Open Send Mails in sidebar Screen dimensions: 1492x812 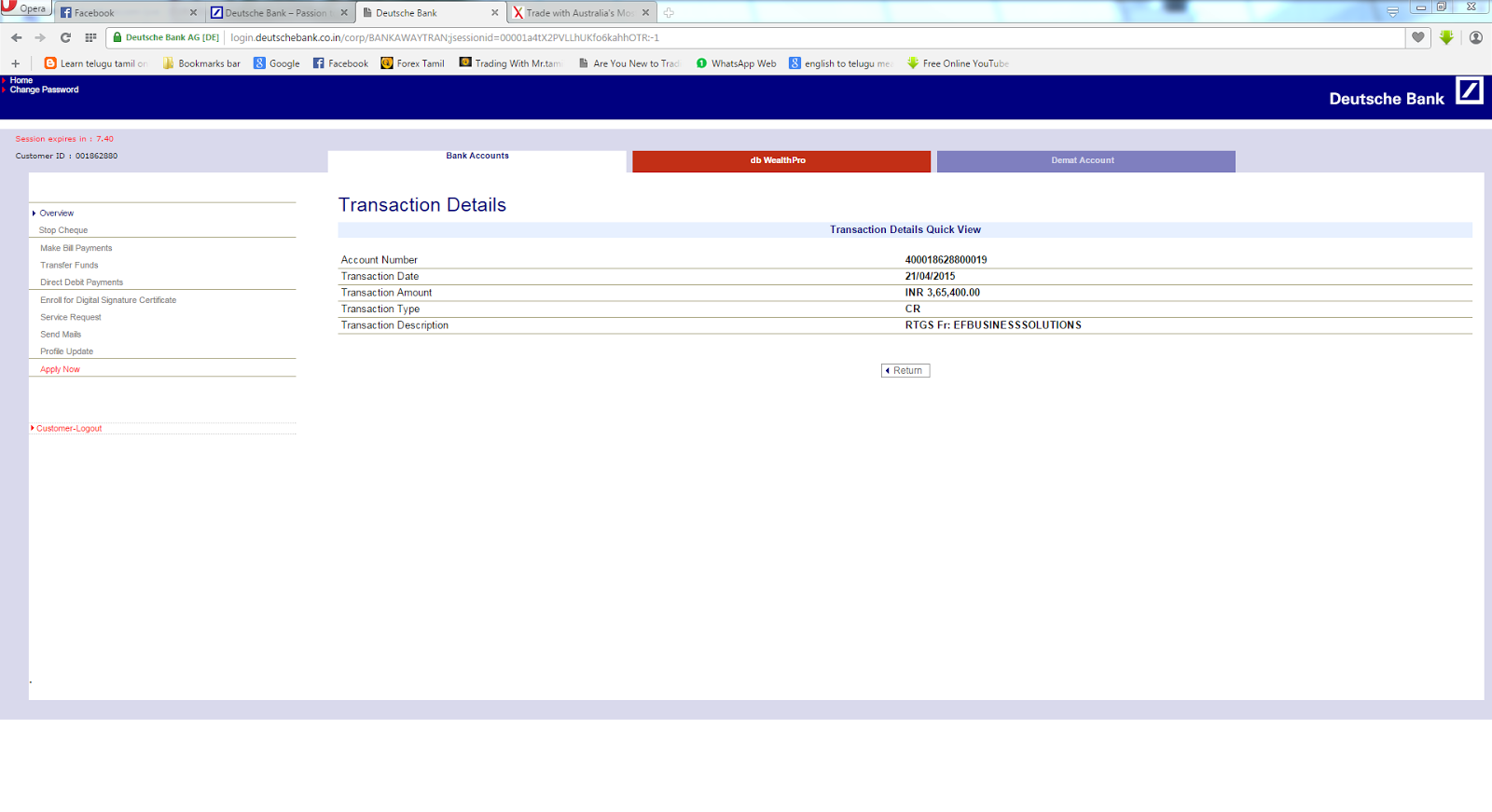click(x=61, y=335)
